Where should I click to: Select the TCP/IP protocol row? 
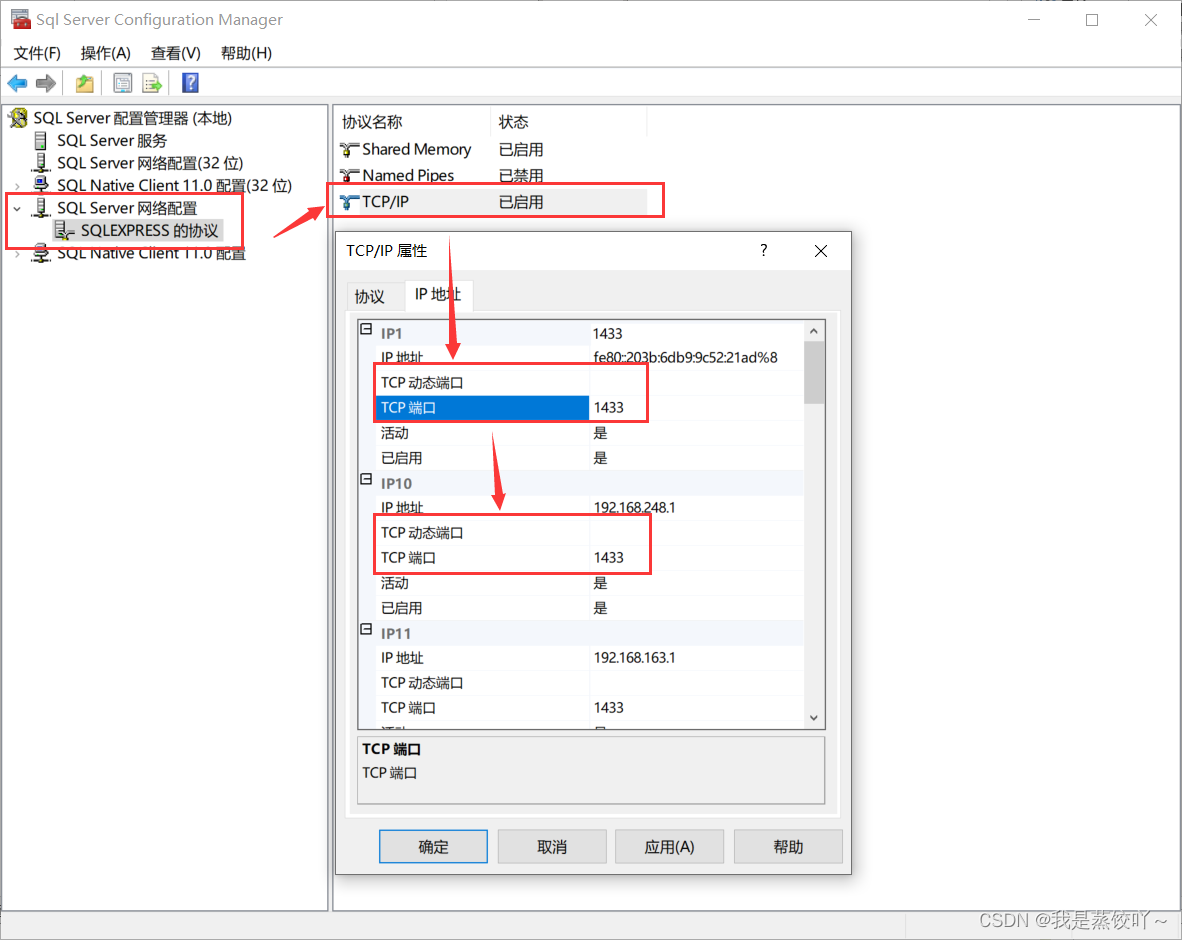(491, 202)
